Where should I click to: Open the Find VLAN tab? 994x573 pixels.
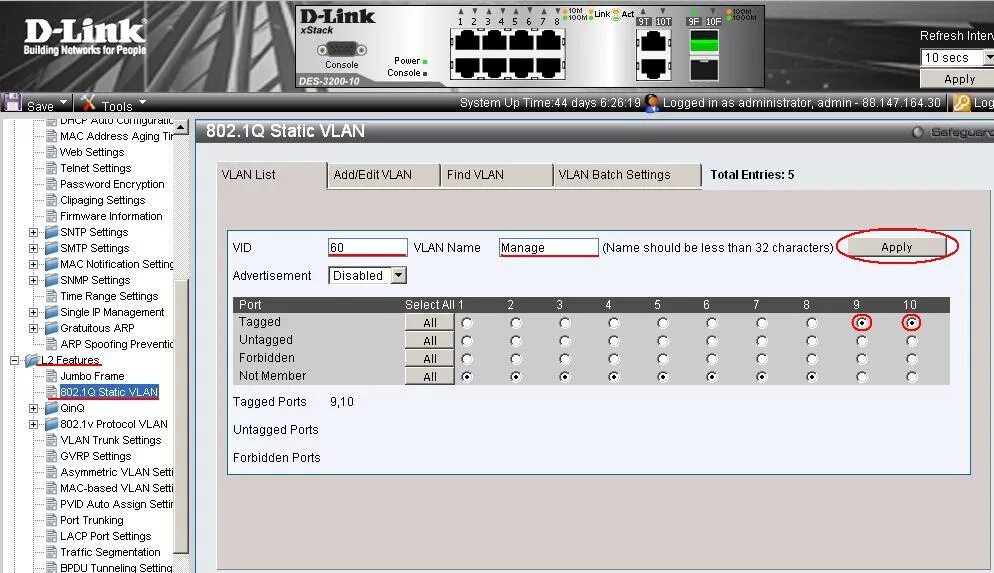pyautogui.click(x=496, y=175)
